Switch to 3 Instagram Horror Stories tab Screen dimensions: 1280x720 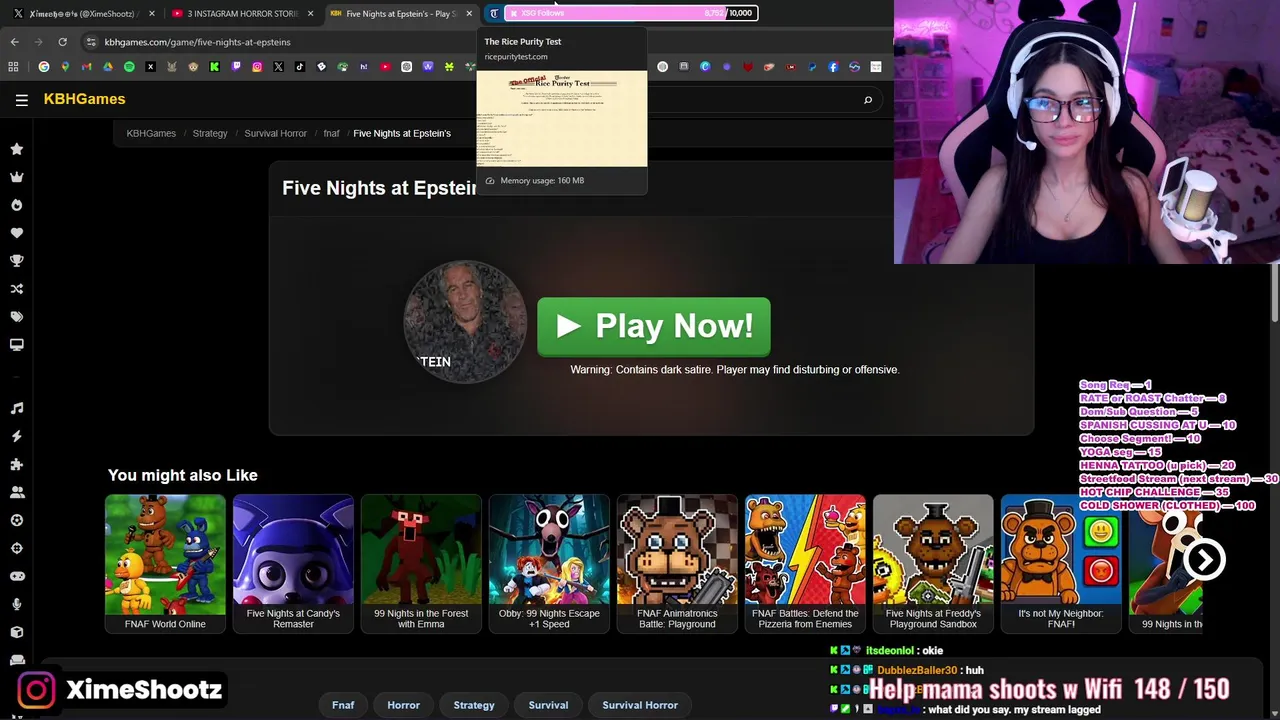[243, 14]
